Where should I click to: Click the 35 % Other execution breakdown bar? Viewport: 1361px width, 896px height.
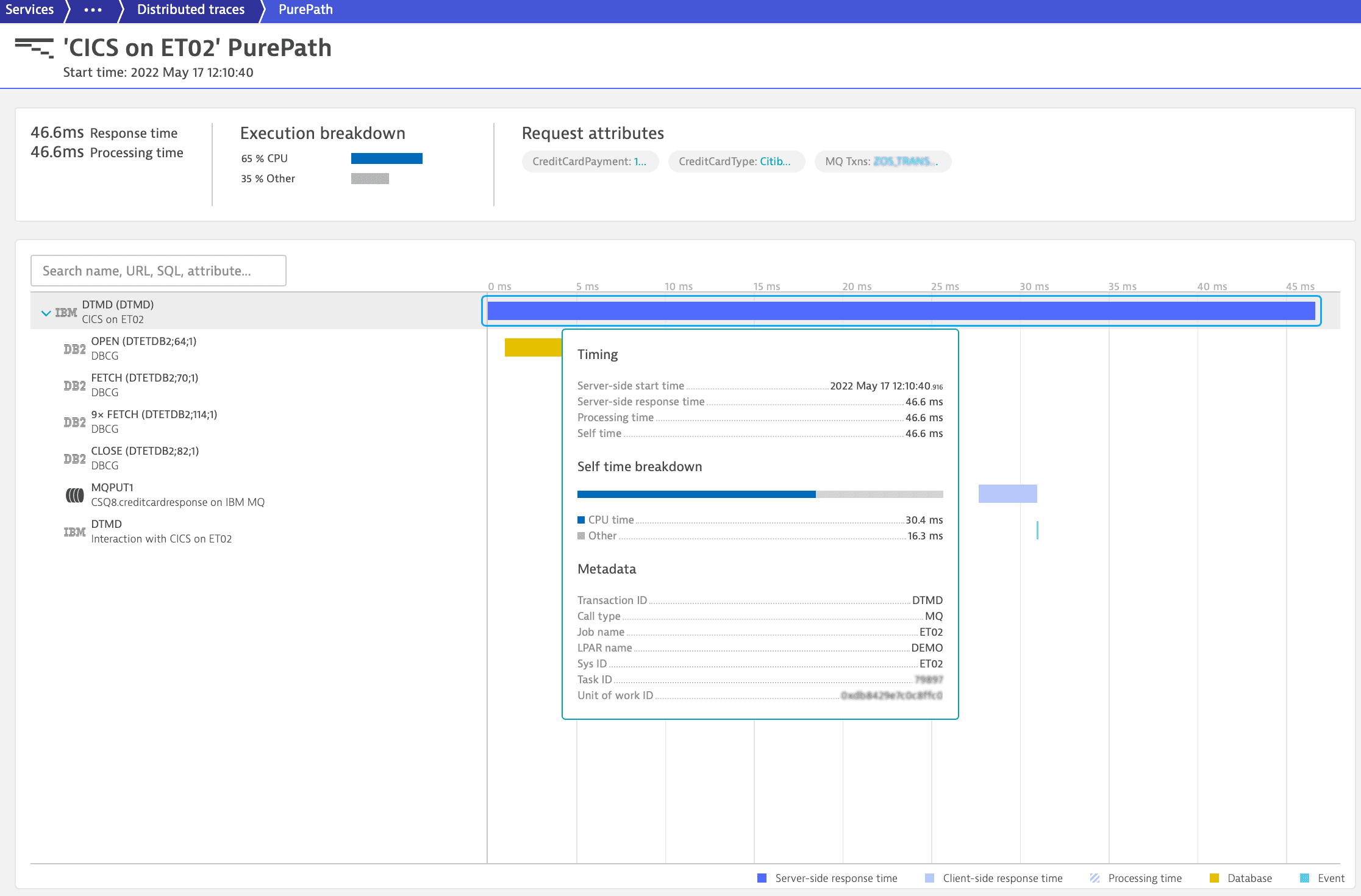(370, 179)
